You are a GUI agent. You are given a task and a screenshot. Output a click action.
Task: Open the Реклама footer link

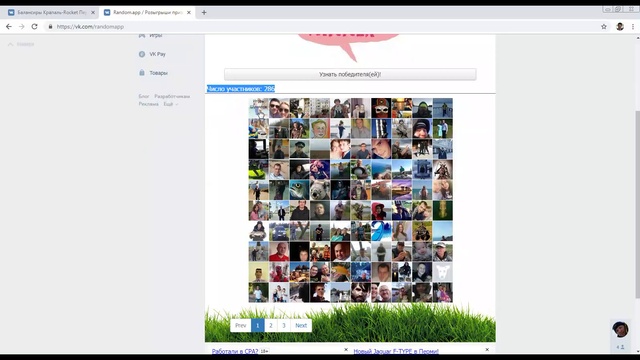pyautogui.click(x=149, y=104)
